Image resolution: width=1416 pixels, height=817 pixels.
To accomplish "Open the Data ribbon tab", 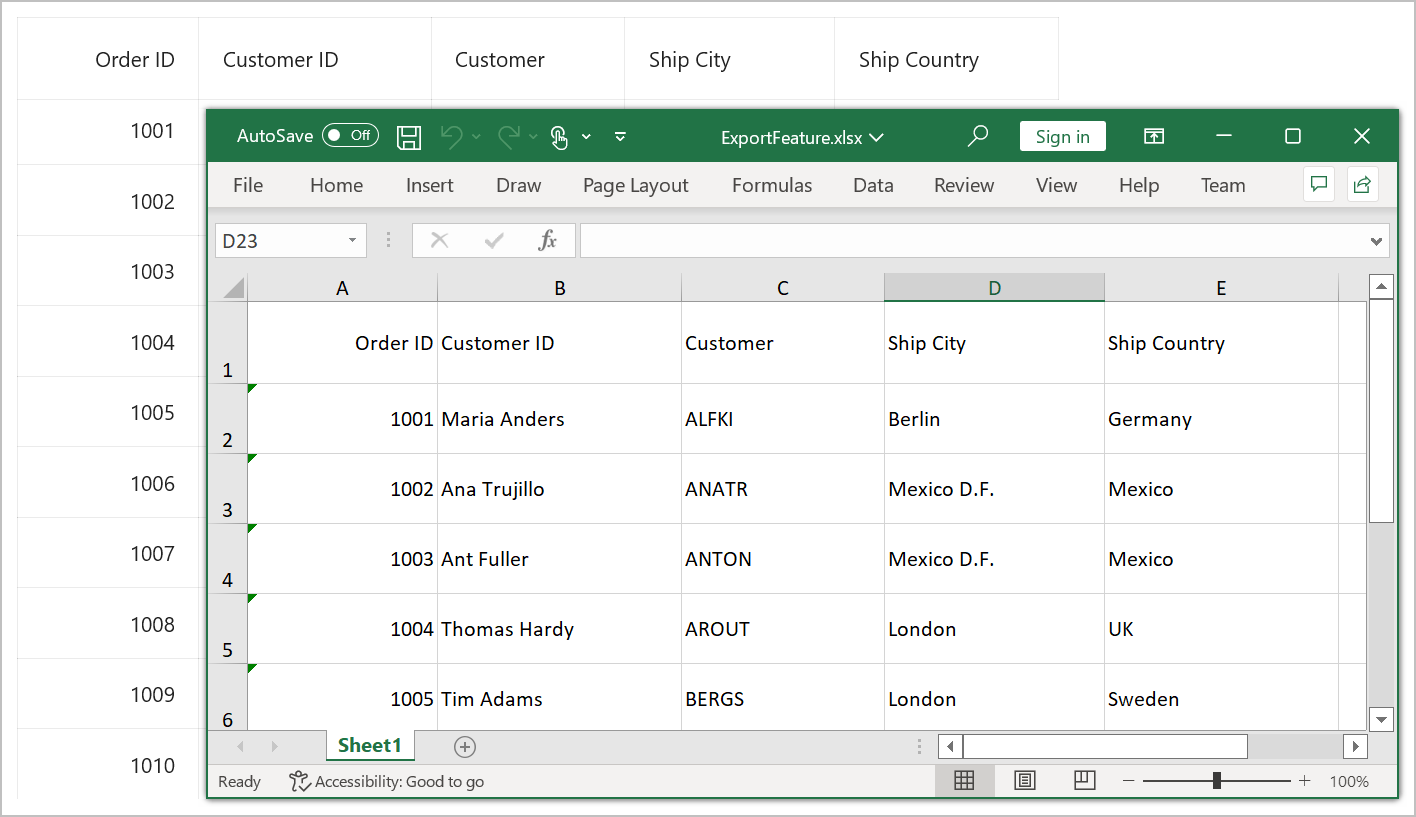I will (x=873, y=185).
